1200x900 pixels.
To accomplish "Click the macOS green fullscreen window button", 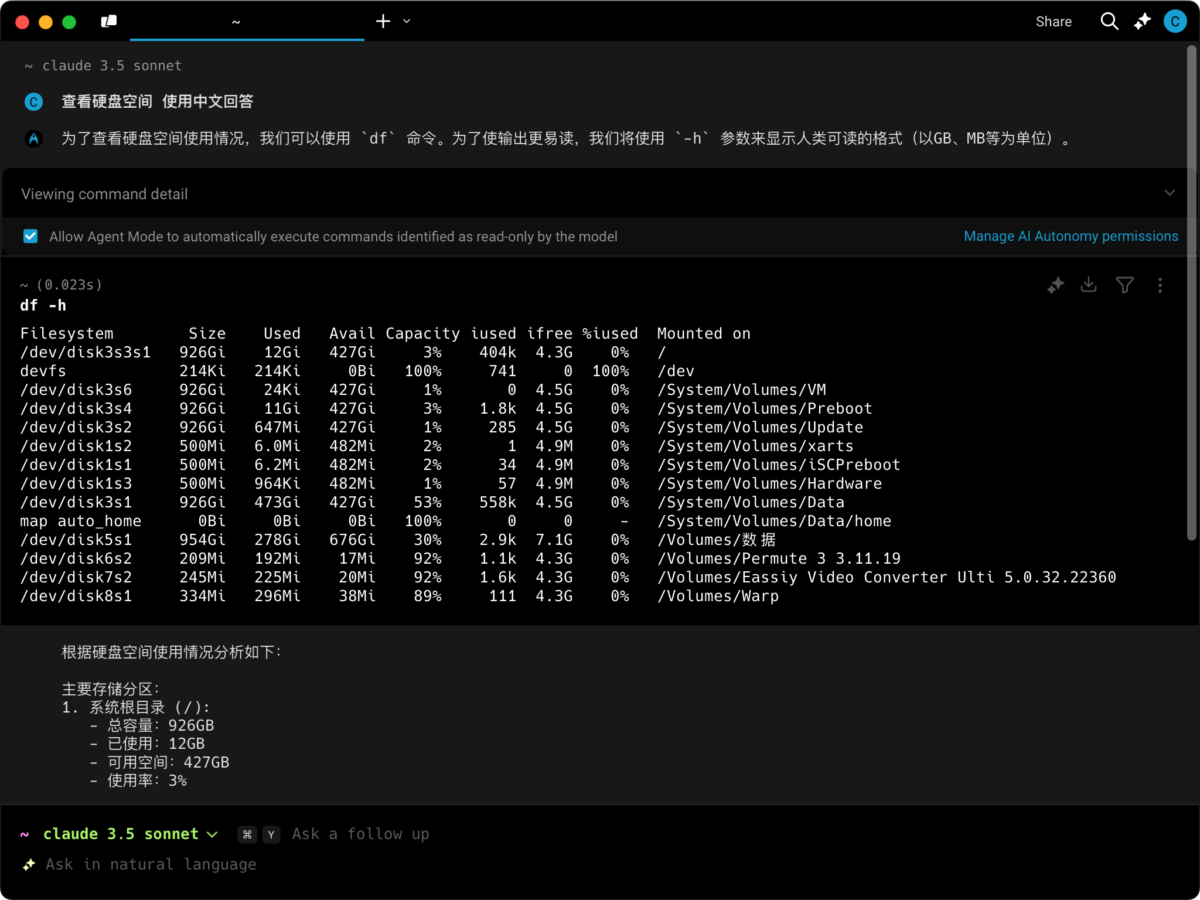I will click(69, 22).
